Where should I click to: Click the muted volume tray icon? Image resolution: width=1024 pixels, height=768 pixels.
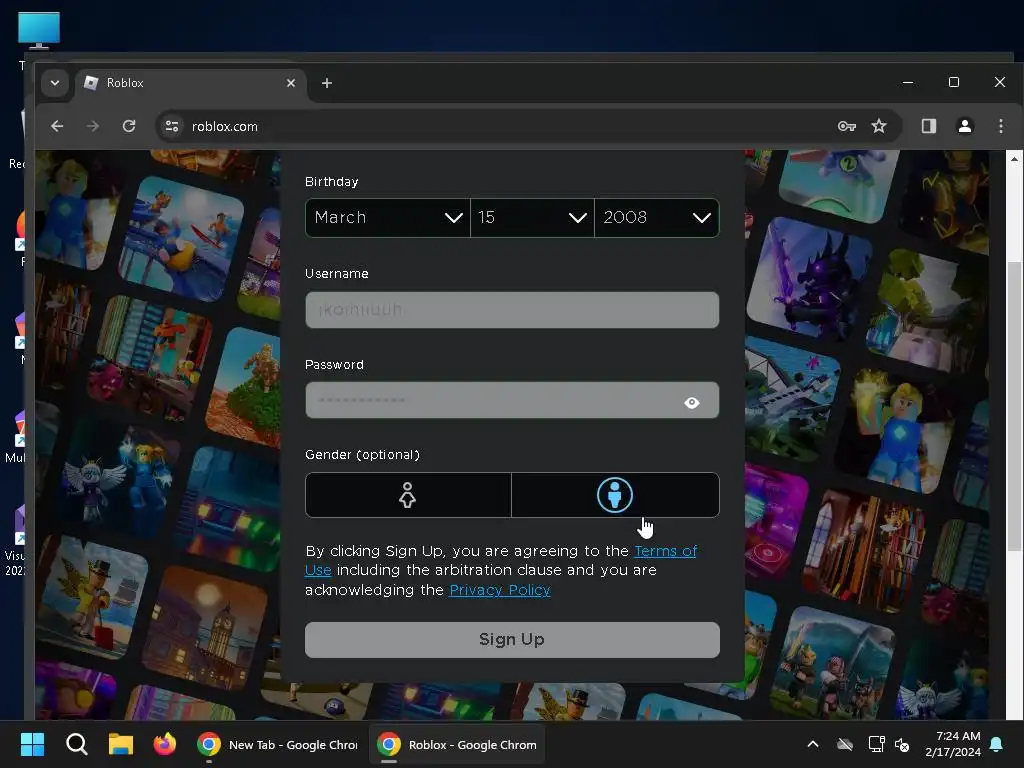click(902, 744)
